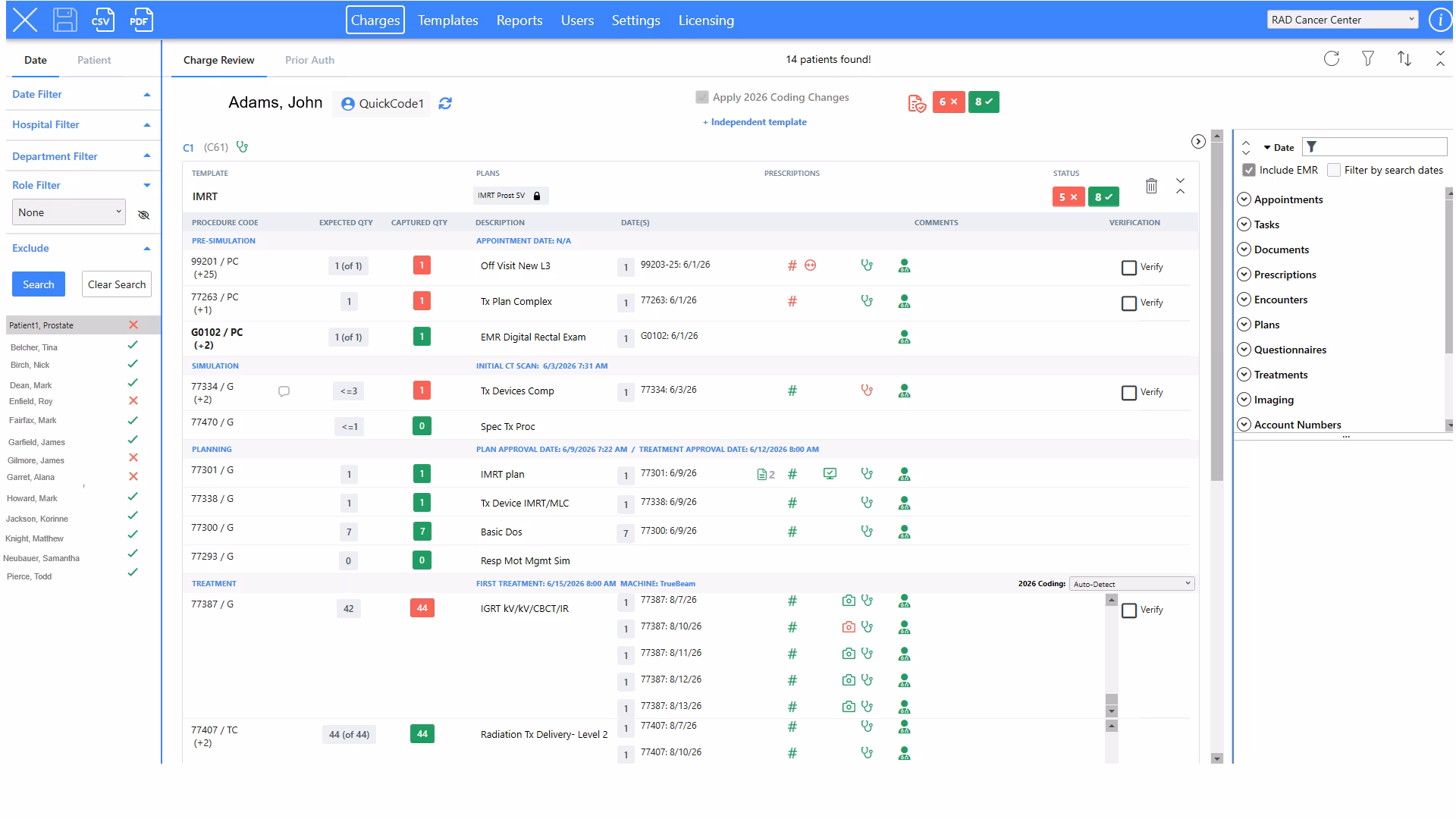Export report with the PDF icon
1456x819 pixels.
(x=140, y=20)
